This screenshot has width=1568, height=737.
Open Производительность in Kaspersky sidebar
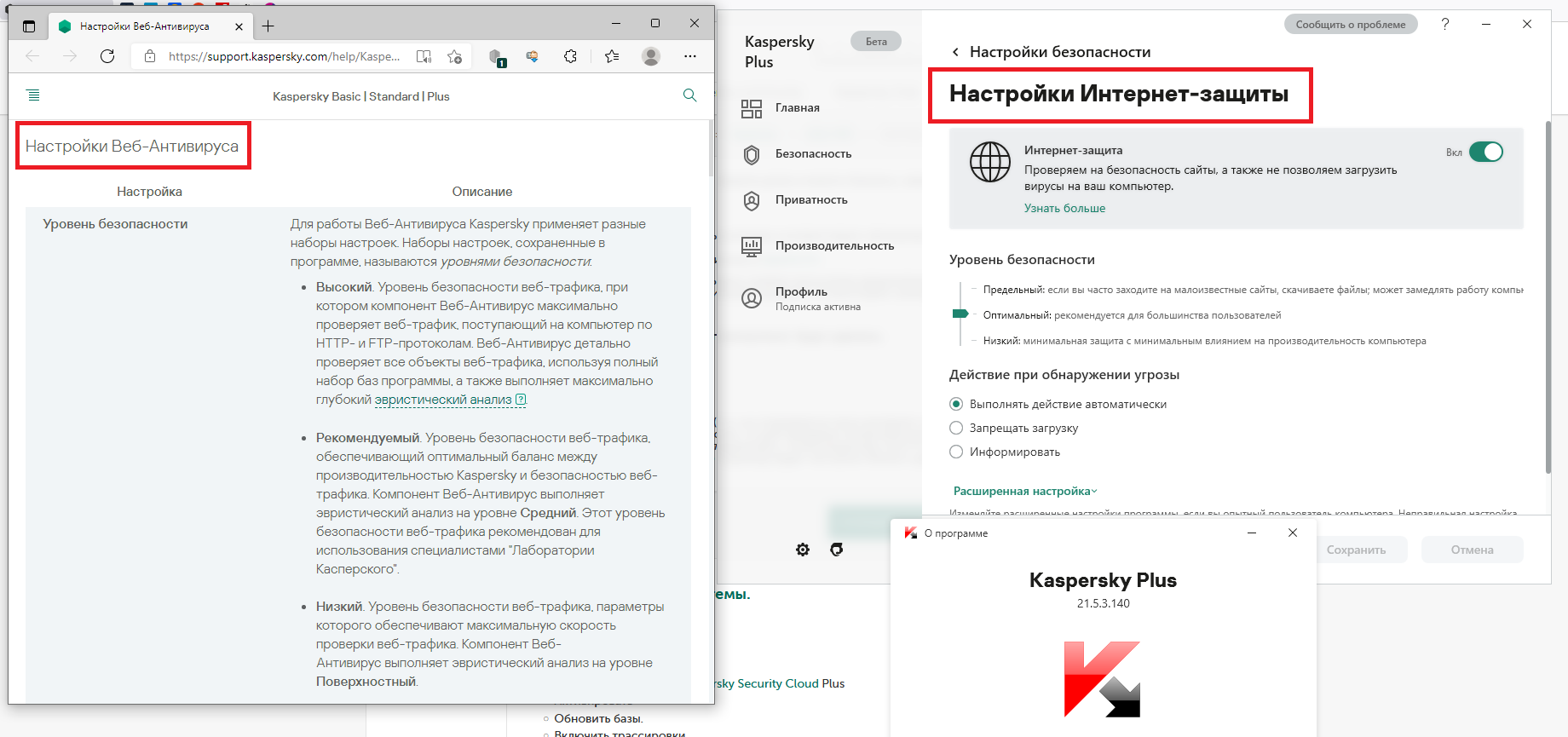[817, 246]
